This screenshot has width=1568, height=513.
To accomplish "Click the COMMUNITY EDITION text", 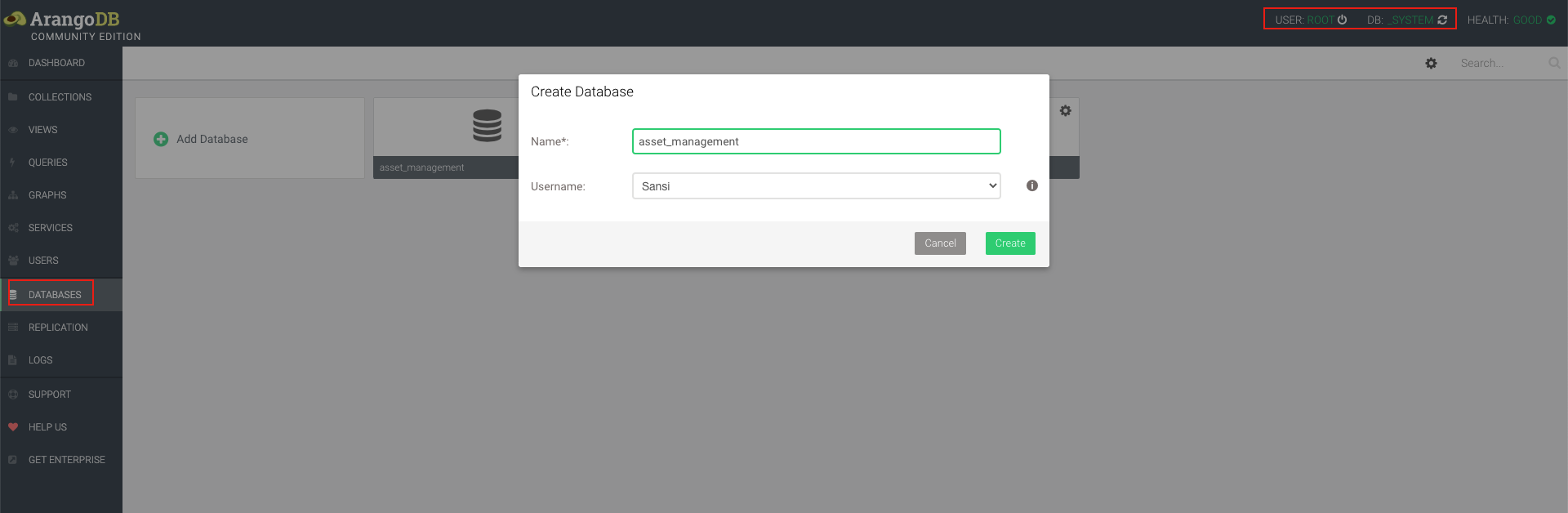I will point(86,37).
